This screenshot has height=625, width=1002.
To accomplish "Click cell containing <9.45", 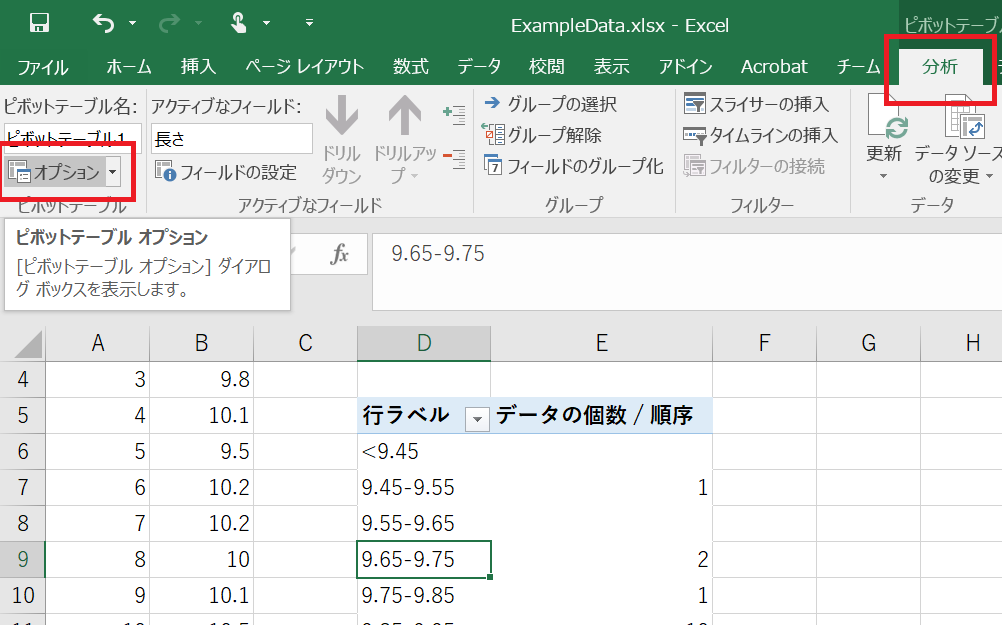I will 424,452.
